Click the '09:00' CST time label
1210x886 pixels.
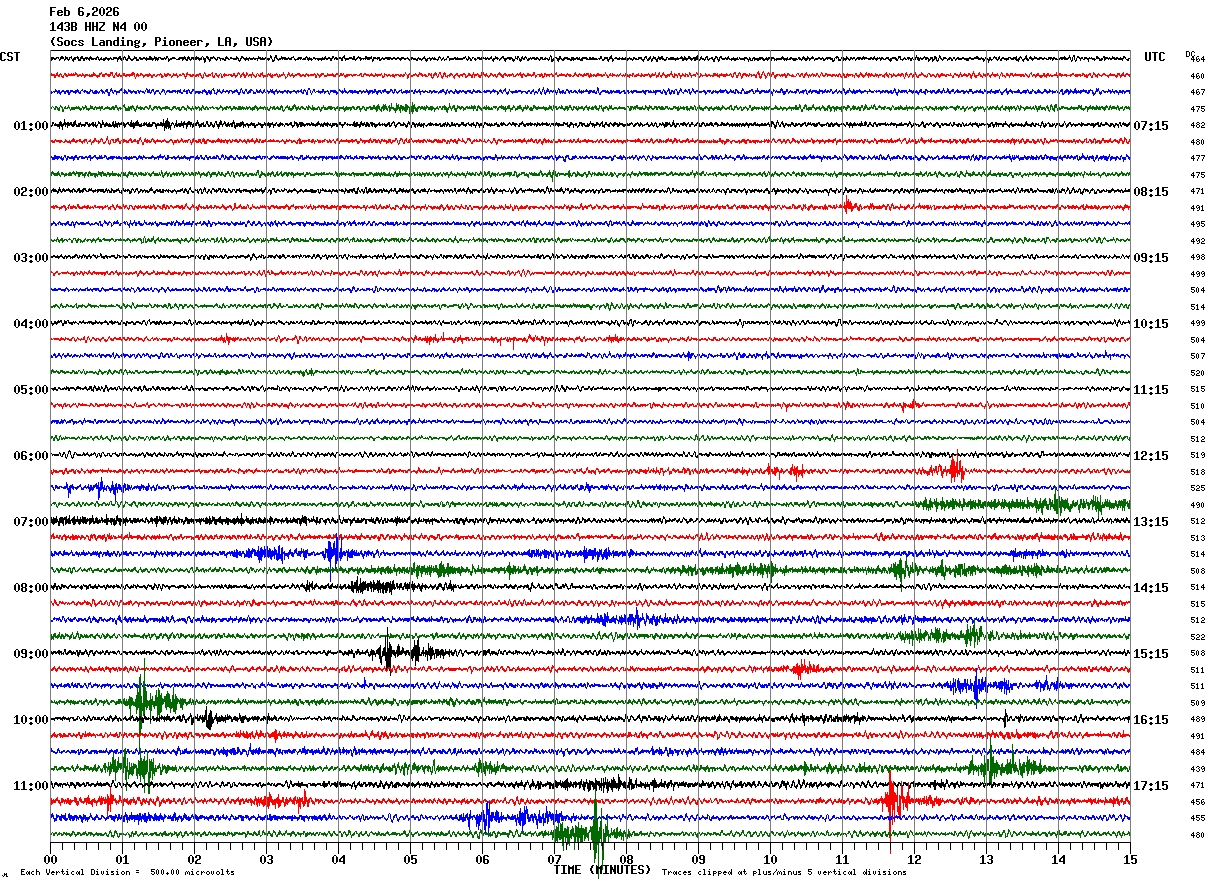pos(30,654)
